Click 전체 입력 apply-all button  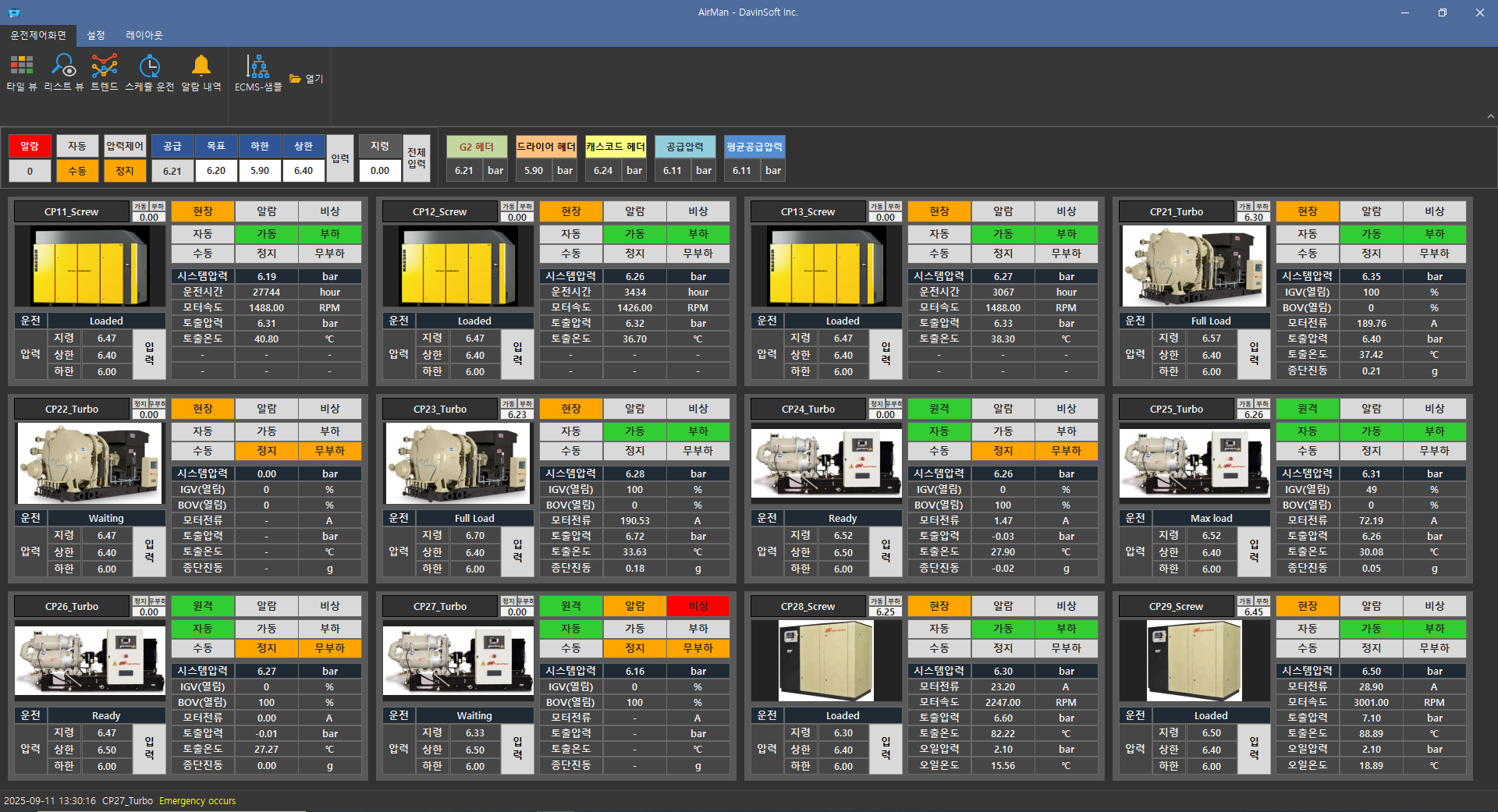(x=417, y=158)
